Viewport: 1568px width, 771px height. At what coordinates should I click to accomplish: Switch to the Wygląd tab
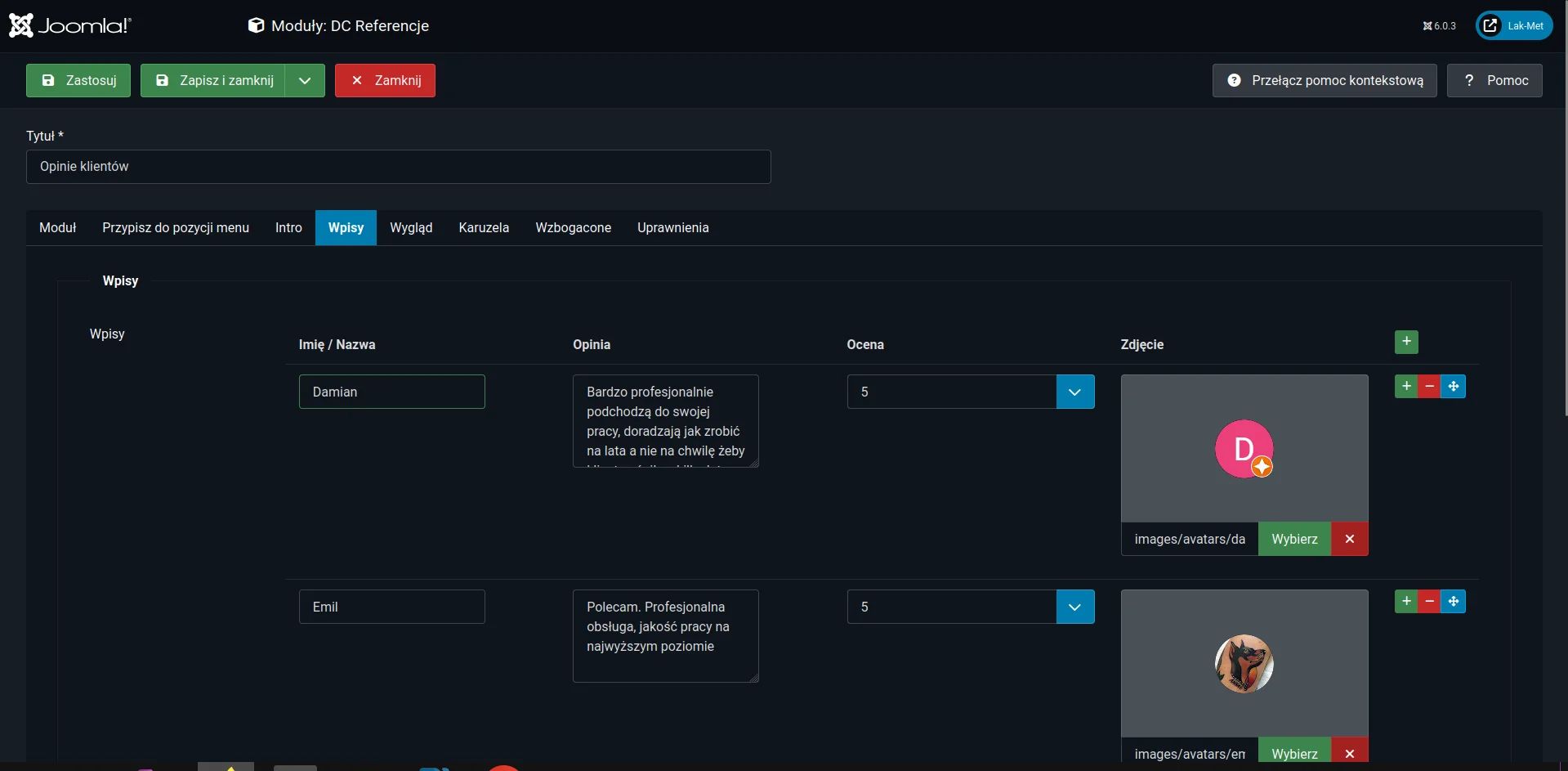point(411,227)
